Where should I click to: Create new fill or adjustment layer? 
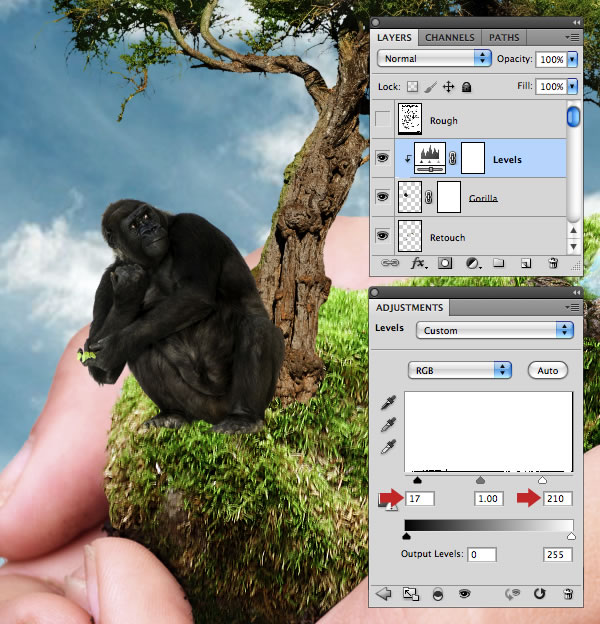(x=473, y=263)
